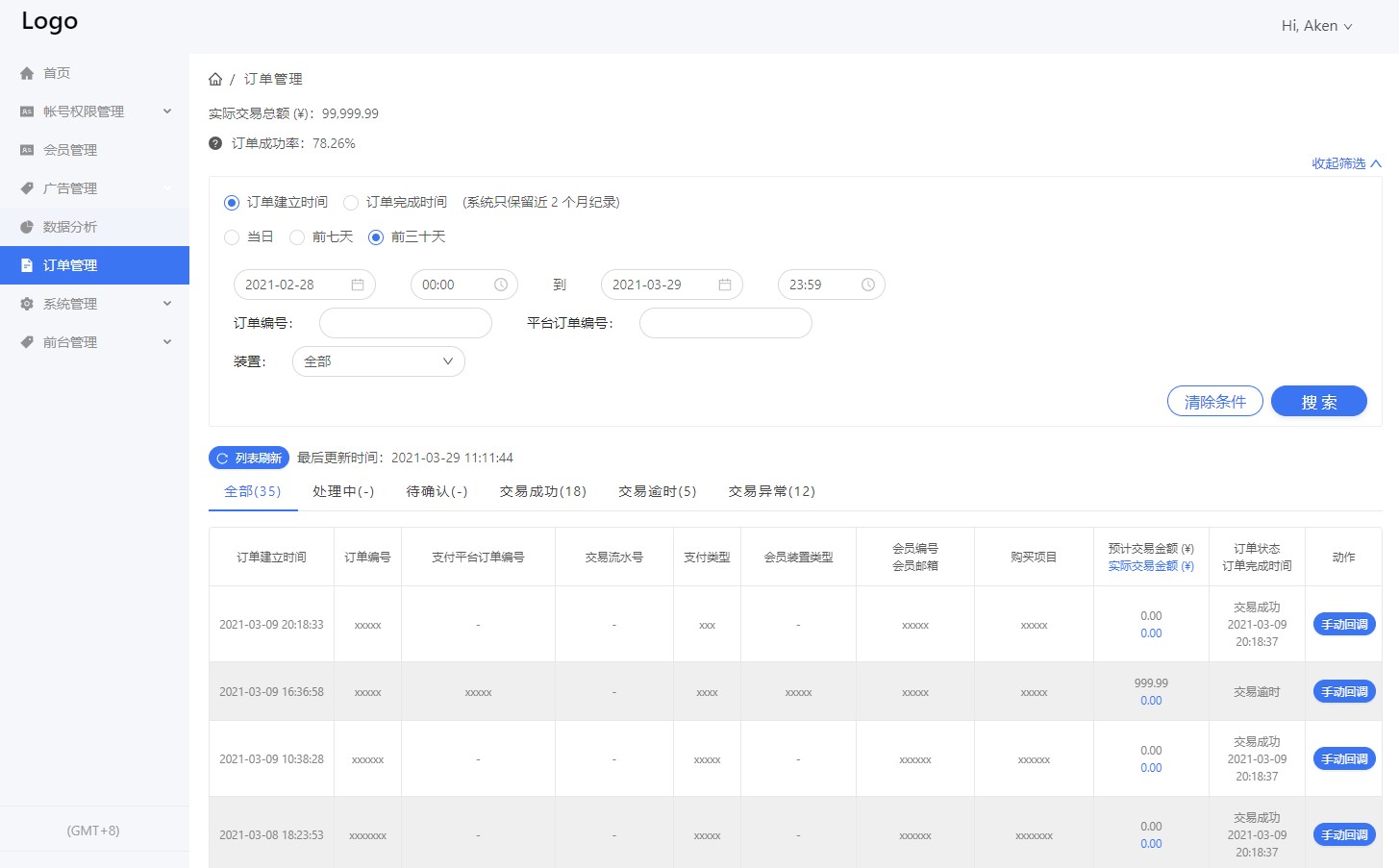1399x868 pixels.
Task: Expand the 系统管理 submenu chevron
Action: (167, 304)
